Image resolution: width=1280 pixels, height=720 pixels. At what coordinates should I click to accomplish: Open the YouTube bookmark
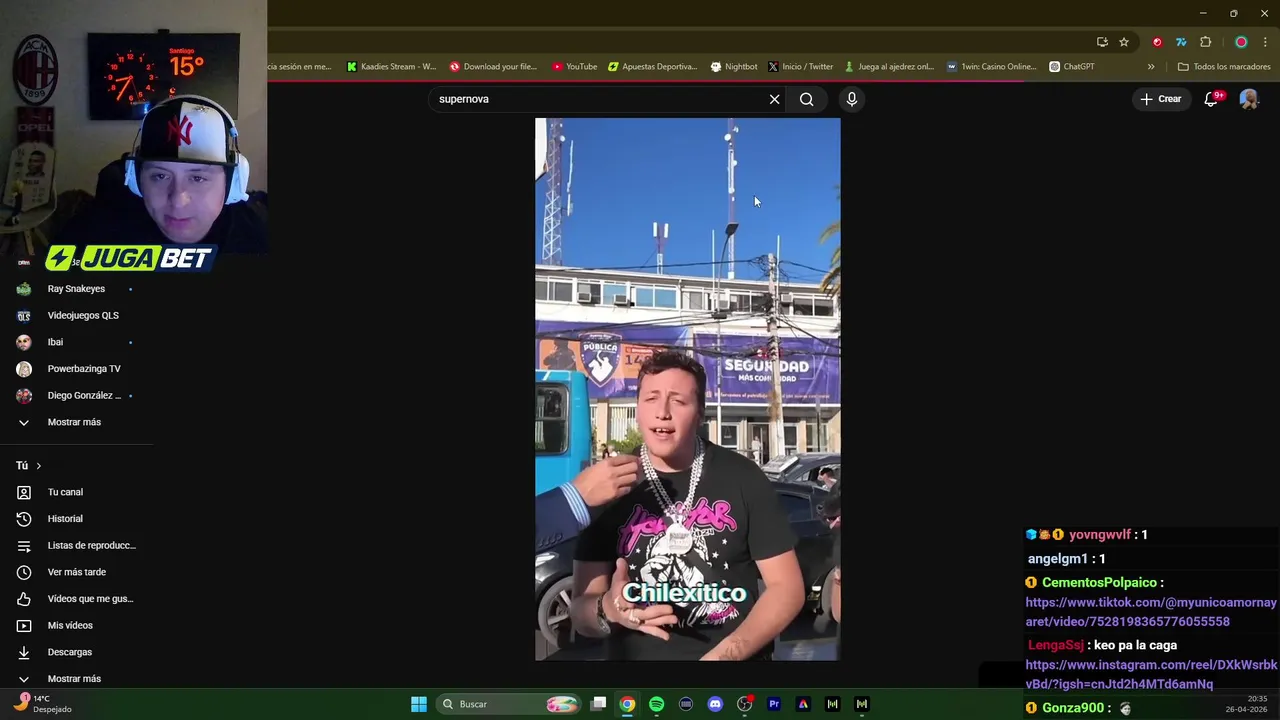point(574,67)
